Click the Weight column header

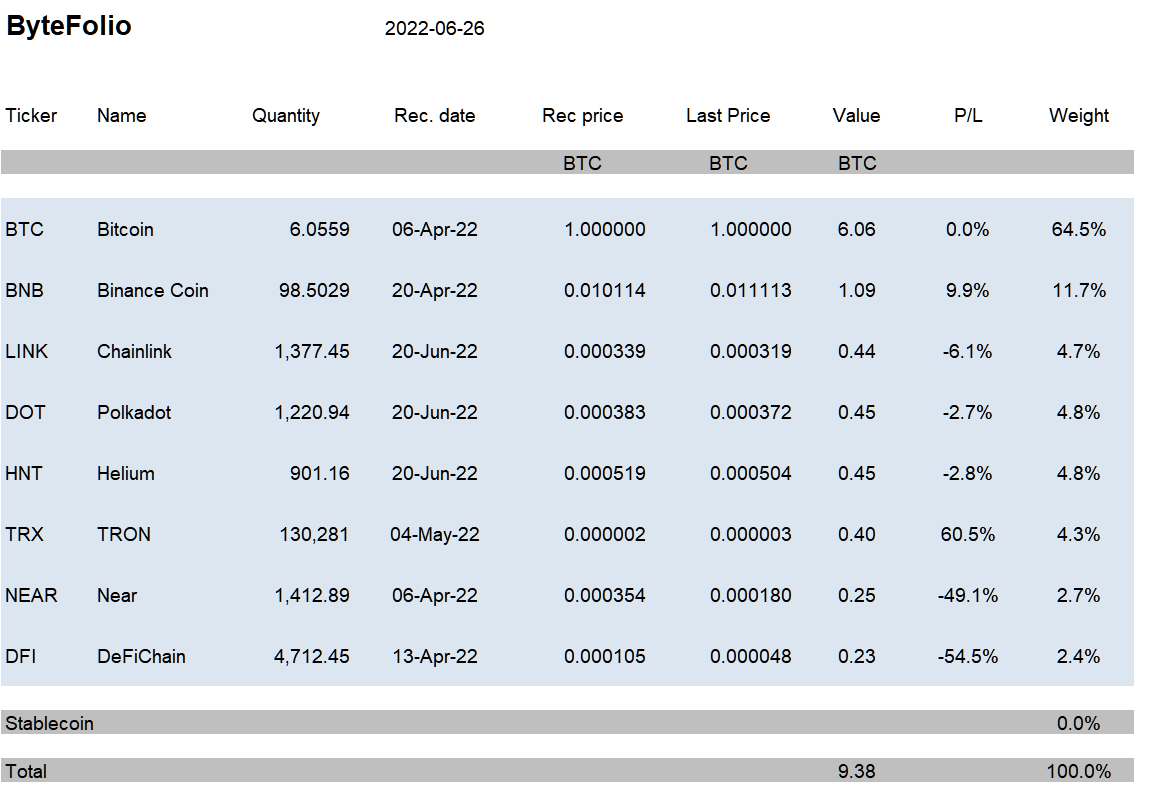[1079, 116]
